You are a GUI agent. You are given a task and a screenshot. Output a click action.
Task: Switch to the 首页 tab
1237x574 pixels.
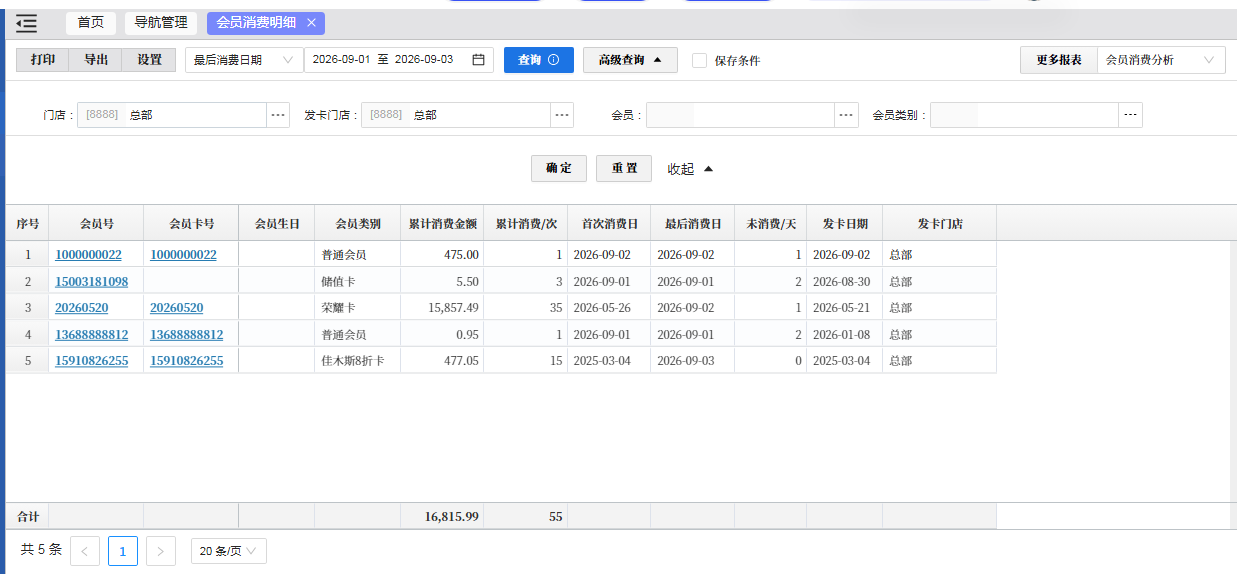pyautogui.click(x=91, y=22)
